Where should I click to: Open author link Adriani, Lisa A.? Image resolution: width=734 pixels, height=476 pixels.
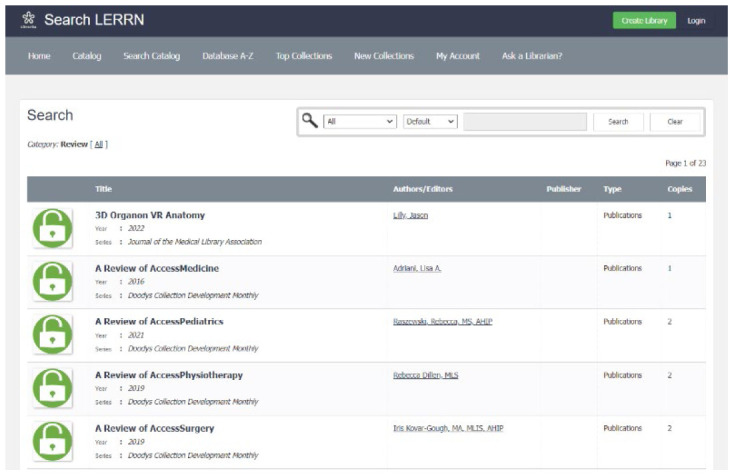pos(417,268)
